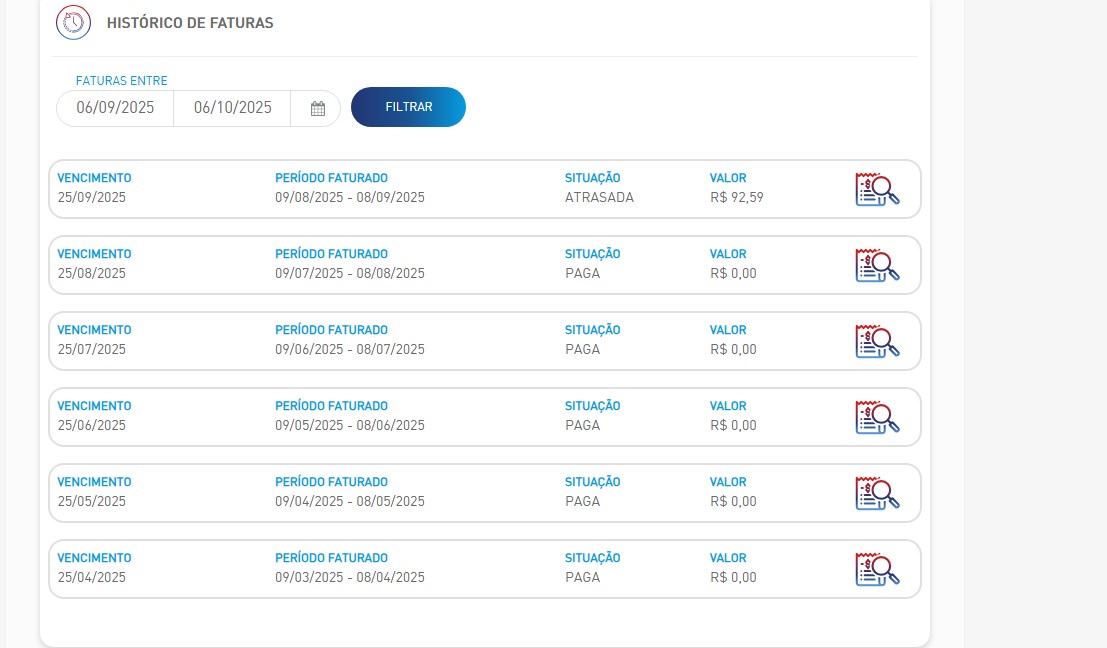Select the 25/05/2025 due date text
This screenshot has height=648, width=1107.
[92, 502]
